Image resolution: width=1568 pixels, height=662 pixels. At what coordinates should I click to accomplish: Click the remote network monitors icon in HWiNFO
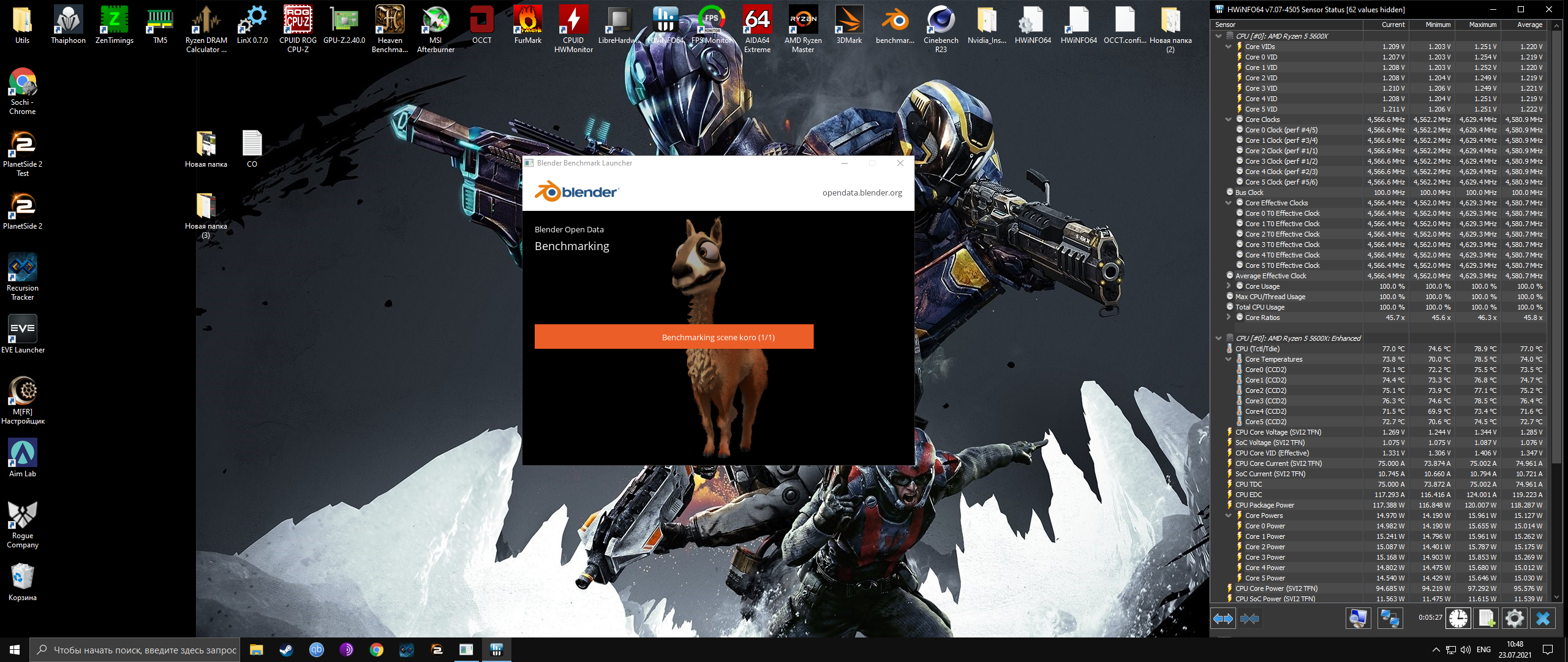tap(1390, 618)
